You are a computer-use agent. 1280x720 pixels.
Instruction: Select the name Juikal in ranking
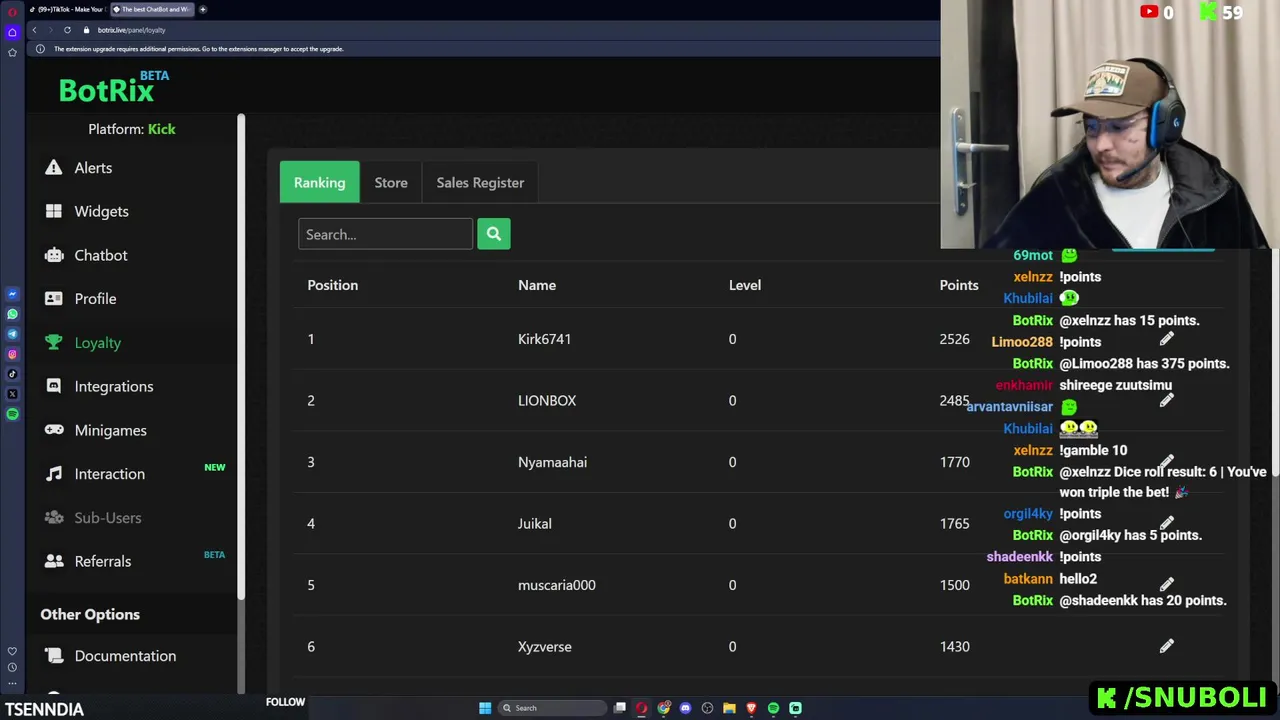point(535,523)
